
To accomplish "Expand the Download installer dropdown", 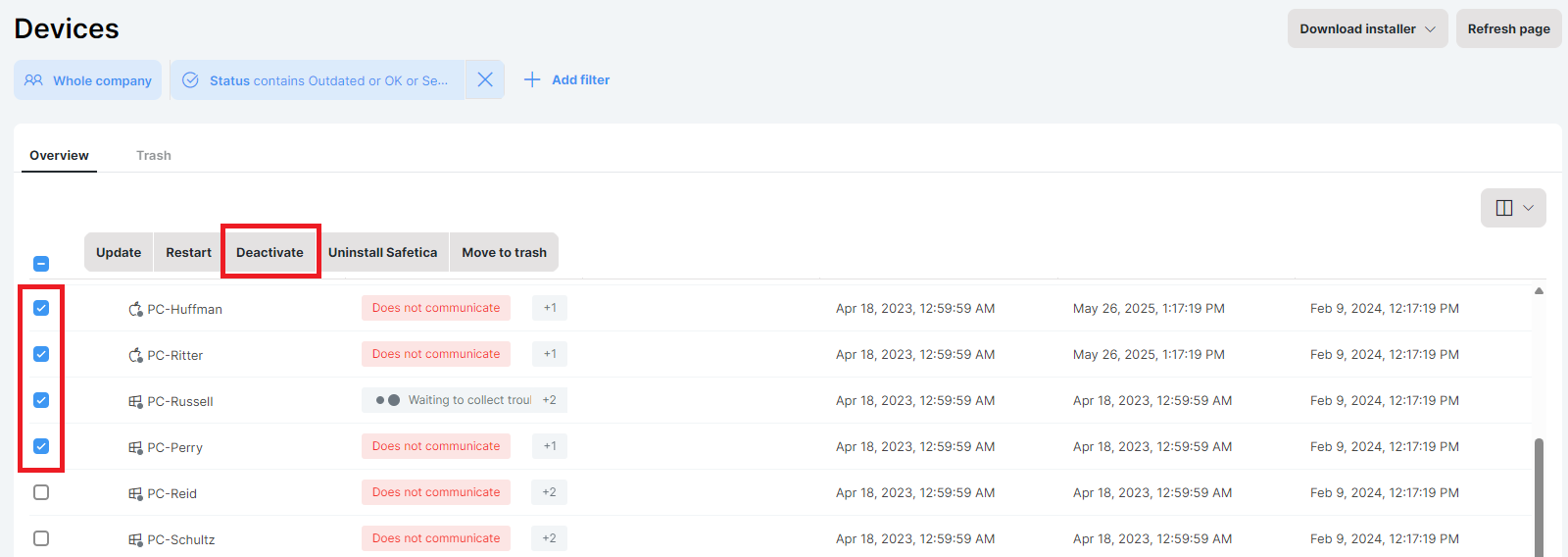I will click(x=1367, y=28).
